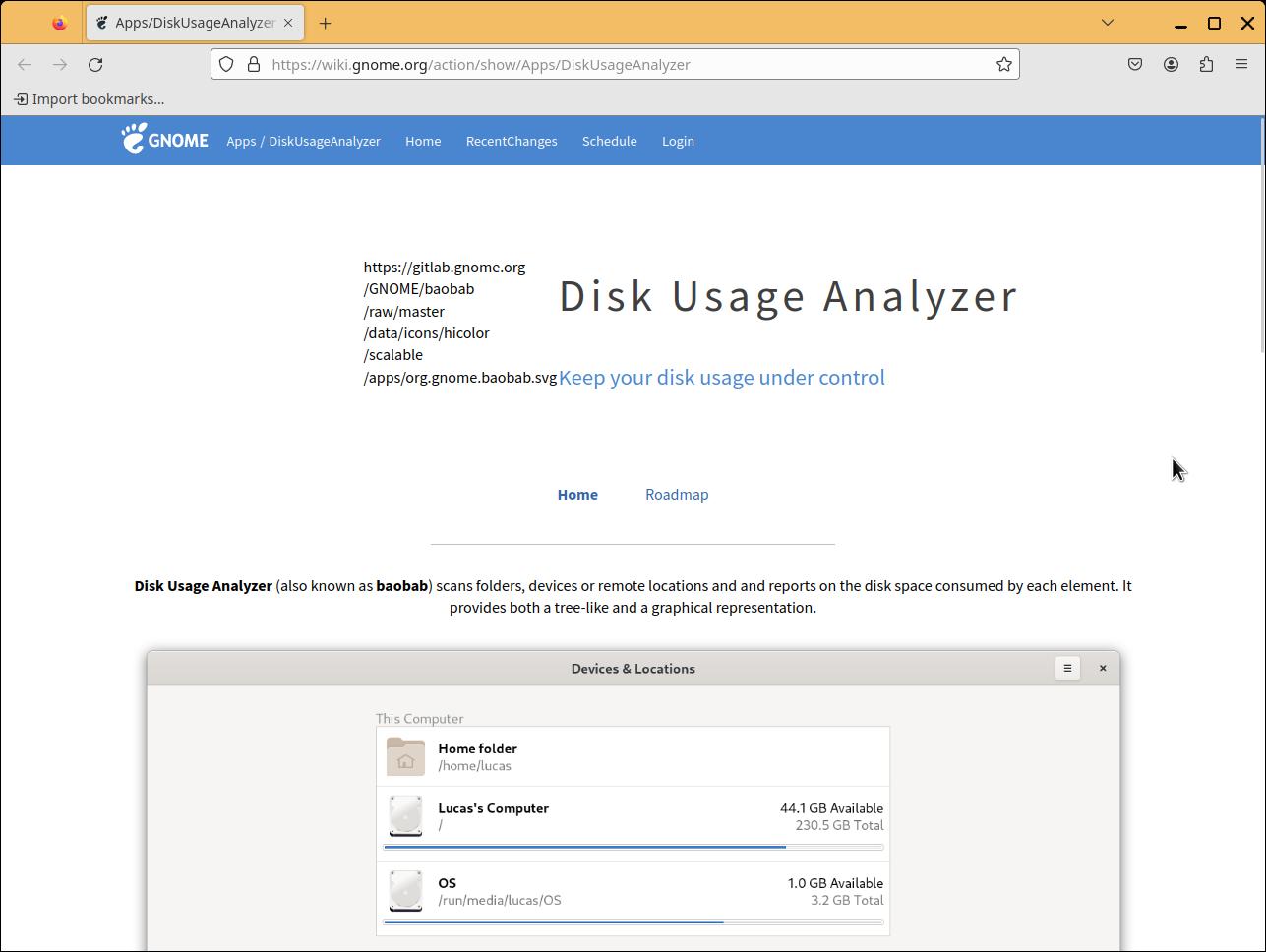This screenshot has width=1266, height=952.
Task: Close the Apps/DiskUsageAnalyzer tab
Action: [x=288, y=23]
